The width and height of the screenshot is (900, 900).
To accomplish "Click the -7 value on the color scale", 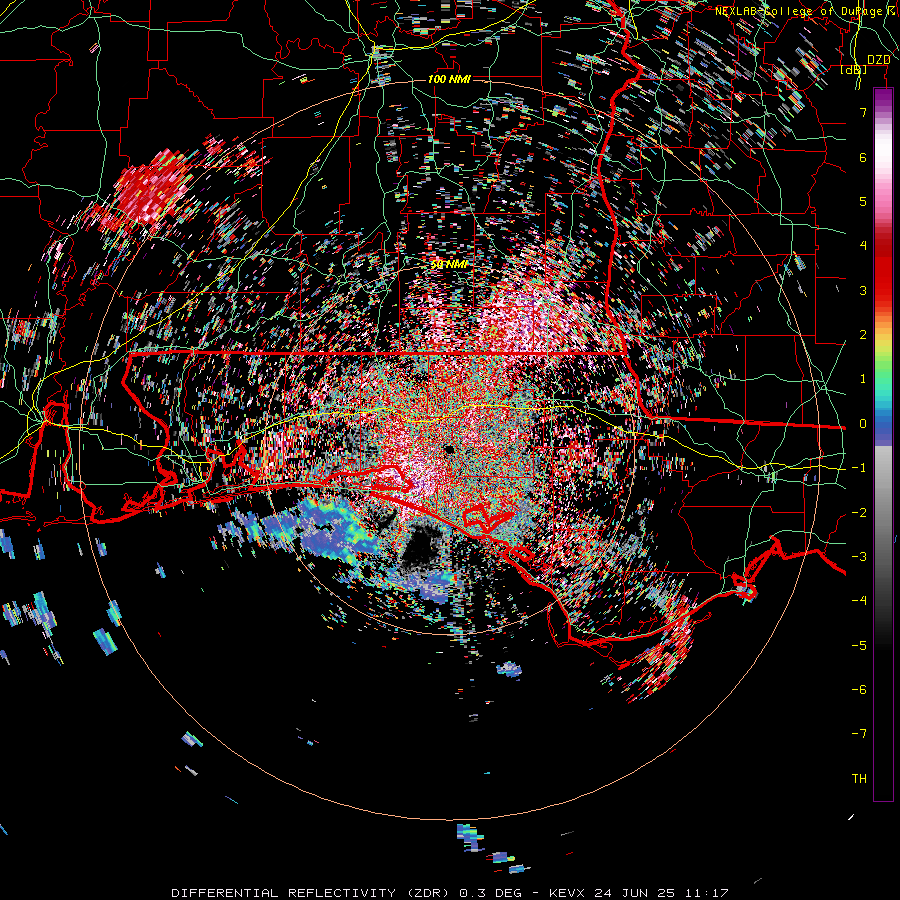I will 859,734.
